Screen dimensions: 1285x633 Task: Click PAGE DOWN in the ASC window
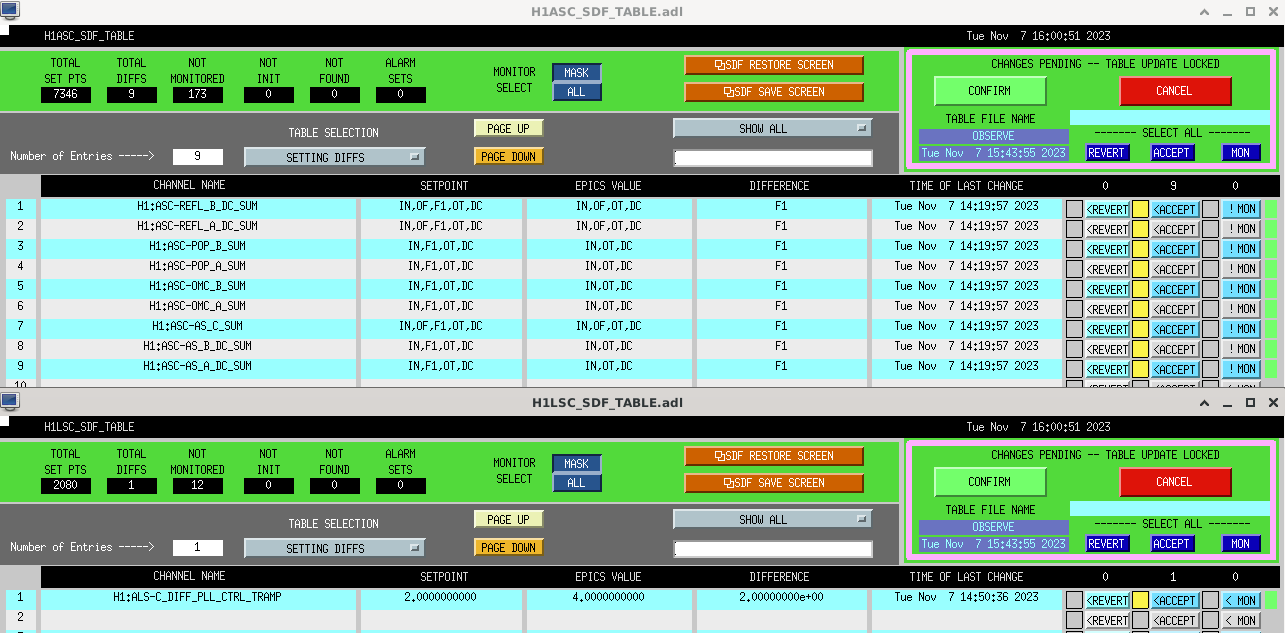point(509,157)
